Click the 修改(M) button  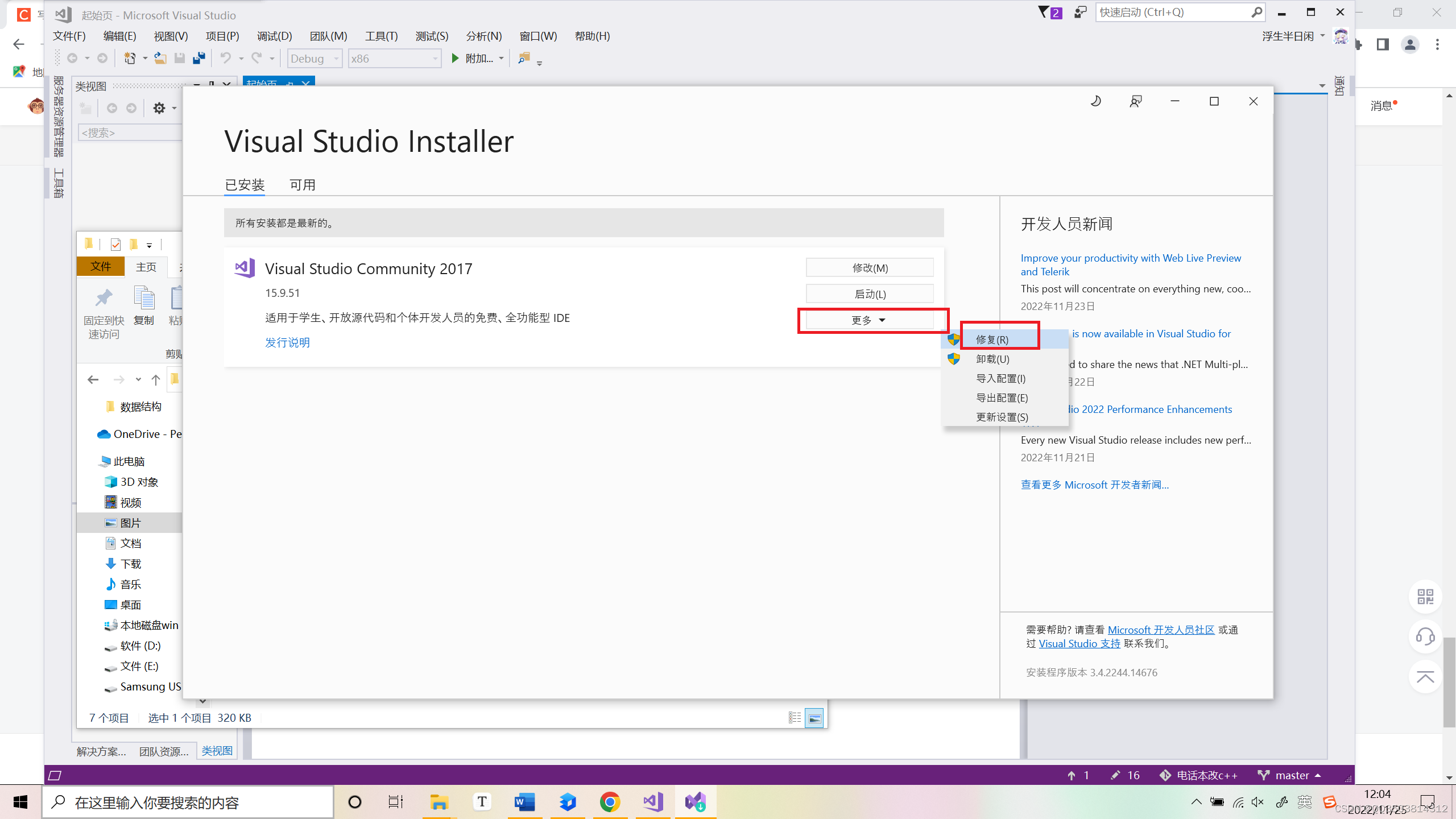click(x=869, y=268)
